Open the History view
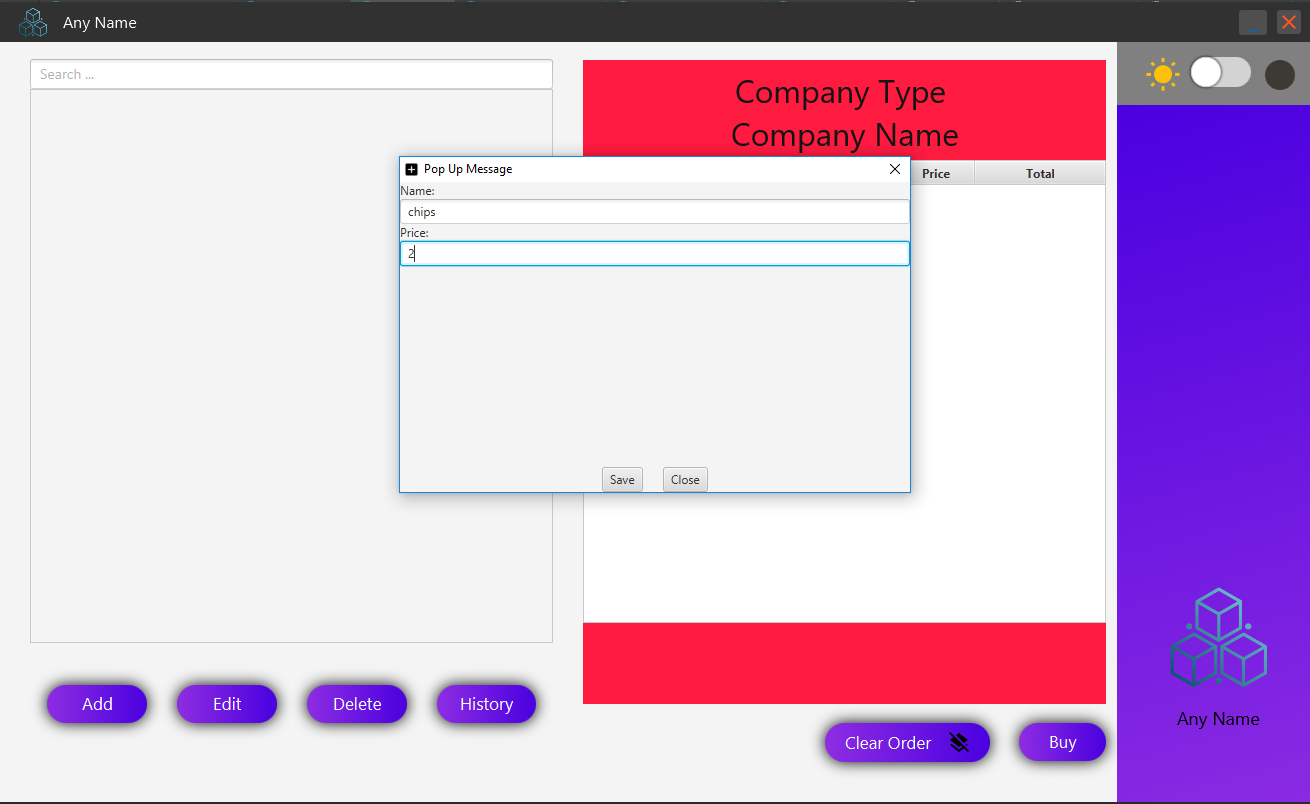The image size is (1310, 804). tap(486, 704)
